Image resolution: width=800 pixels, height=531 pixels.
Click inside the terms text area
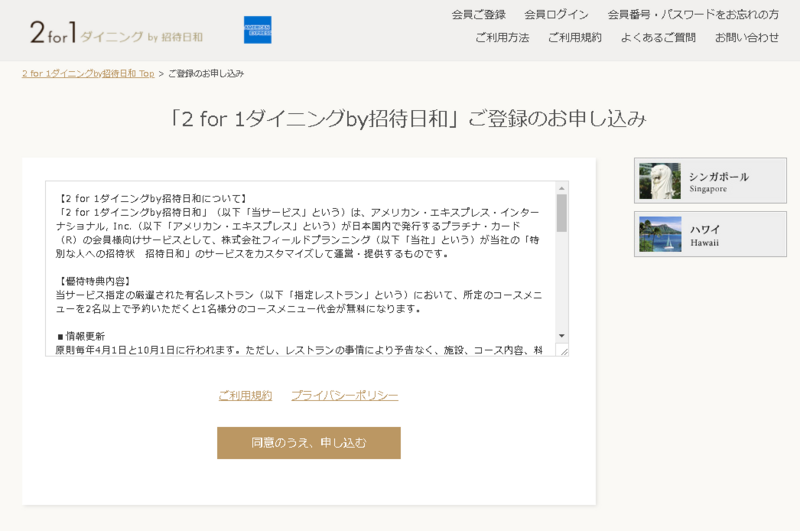click(307, 268)
